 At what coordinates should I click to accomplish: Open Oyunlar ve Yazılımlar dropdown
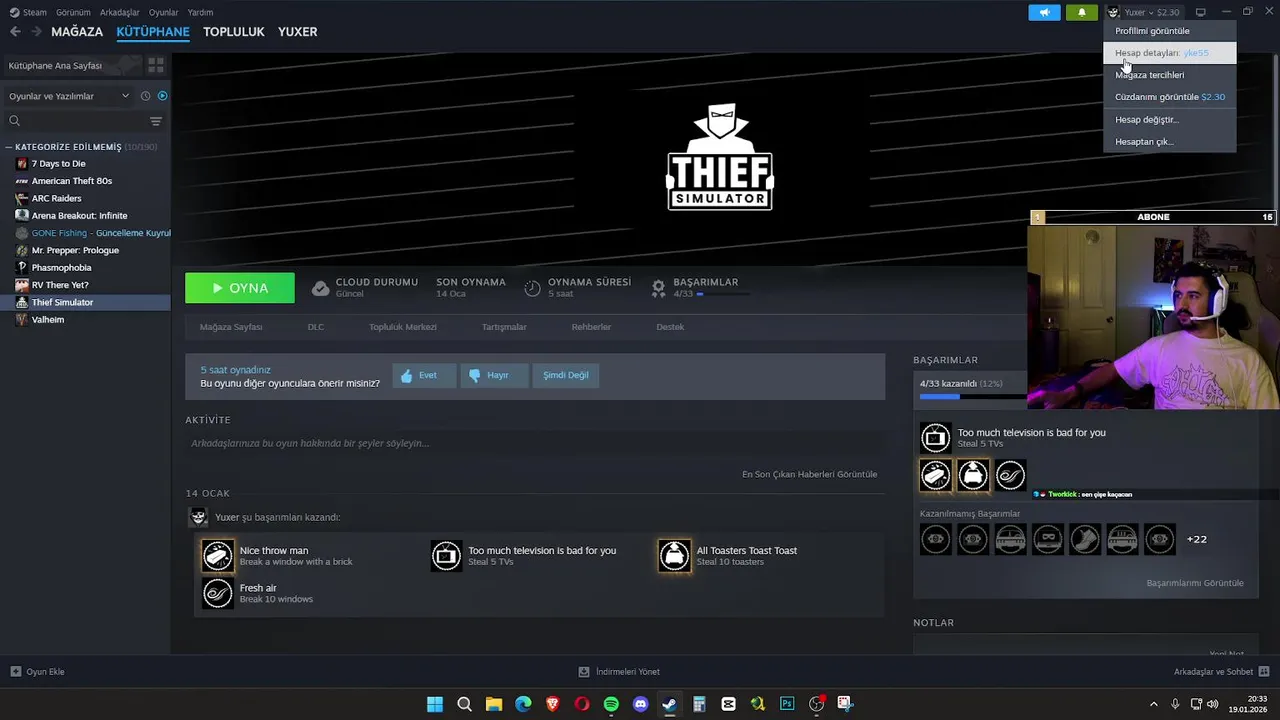68,96
